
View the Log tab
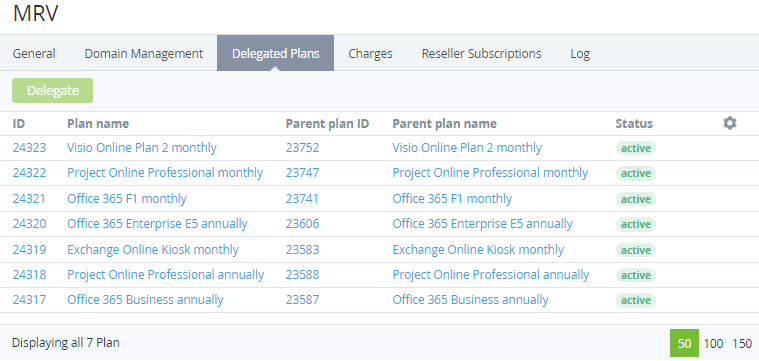(x=580, y=53)
